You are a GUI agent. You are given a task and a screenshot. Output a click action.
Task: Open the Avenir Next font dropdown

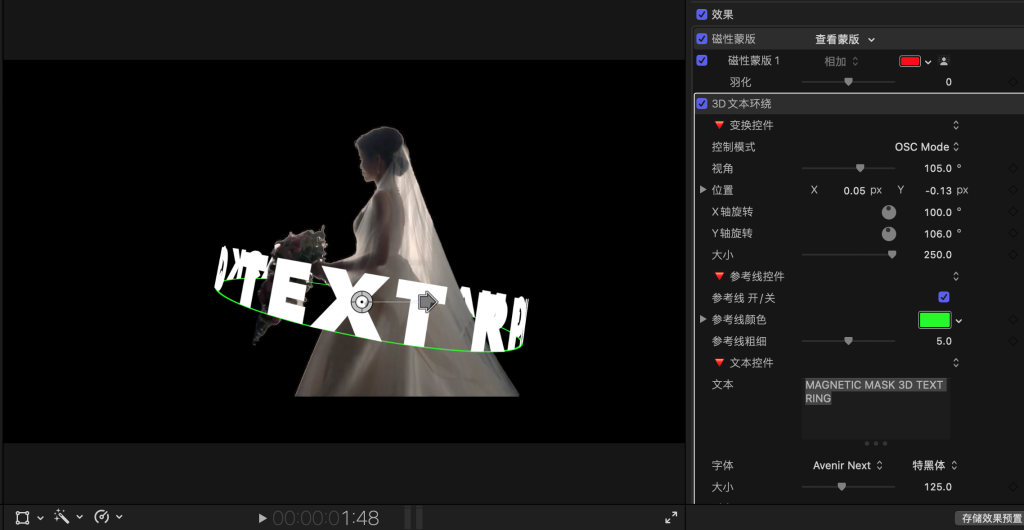(x=848, y=465)
